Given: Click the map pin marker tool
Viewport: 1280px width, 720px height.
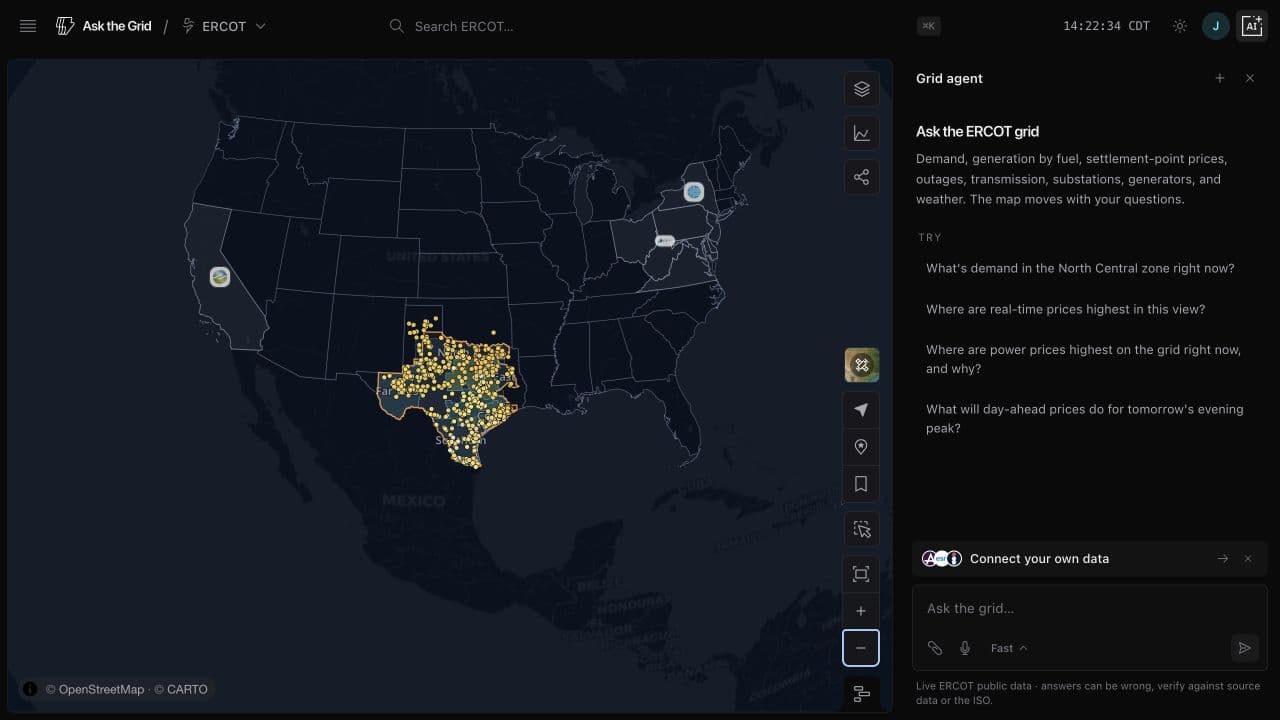Looking at the screenshot, I should (x=861, y=447).
